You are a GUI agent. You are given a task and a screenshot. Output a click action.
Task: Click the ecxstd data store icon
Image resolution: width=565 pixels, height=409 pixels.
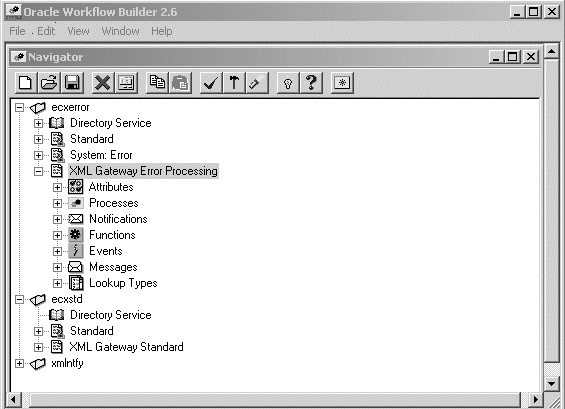pos(38,299)
